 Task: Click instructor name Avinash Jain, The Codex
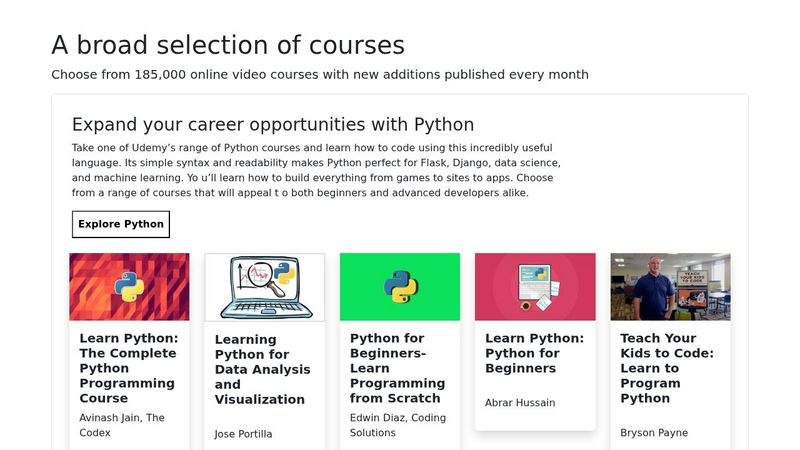[x=122, y=424]
